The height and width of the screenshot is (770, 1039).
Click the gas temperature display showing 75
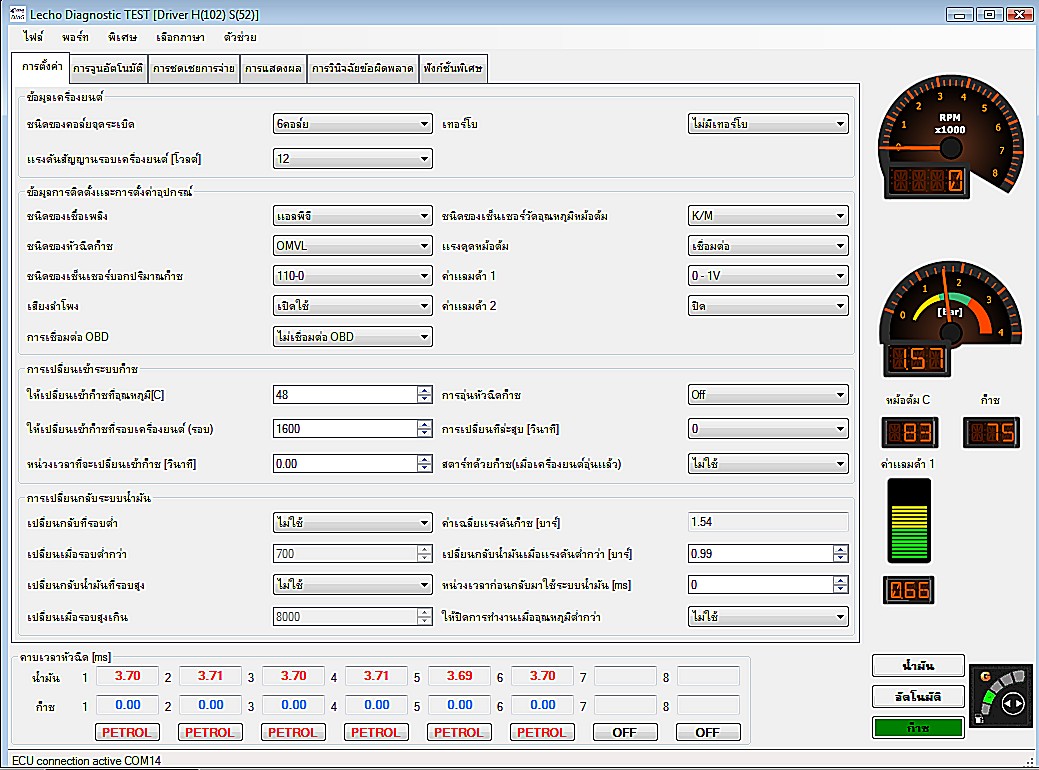tap(992, 433)
